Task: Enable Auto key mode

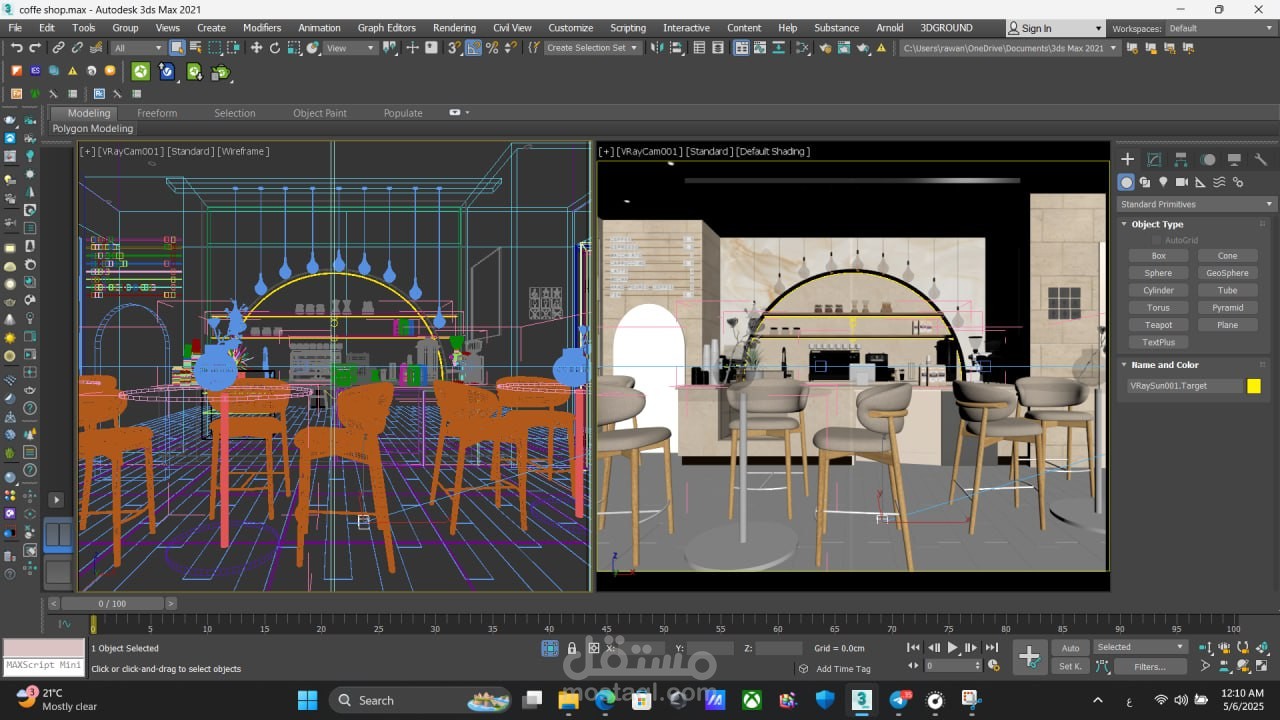Action: [1071, 648]
